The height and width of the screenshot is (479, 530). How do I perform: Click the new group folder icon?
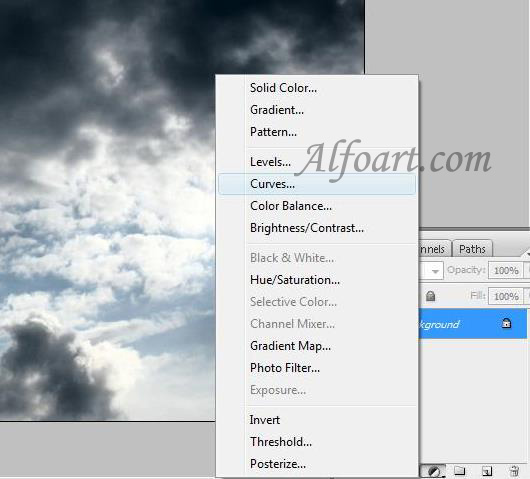pyautogui.click(x=460, y=471)
